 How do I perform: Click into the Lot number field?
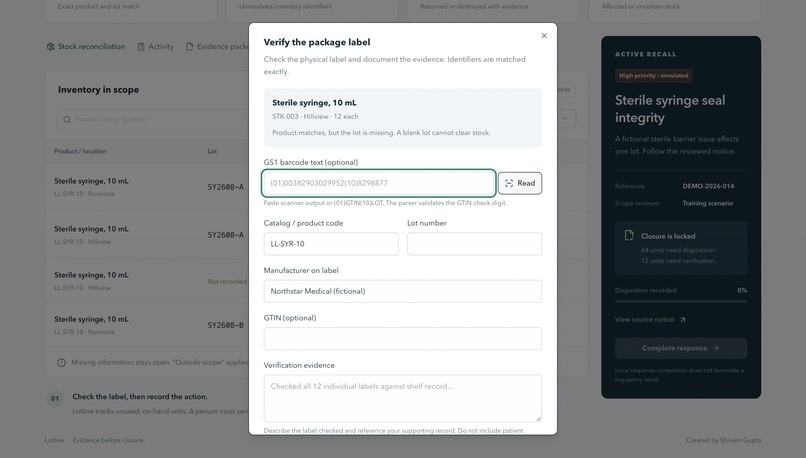[474, 244]
